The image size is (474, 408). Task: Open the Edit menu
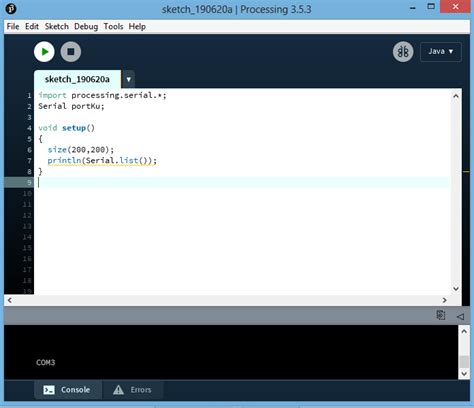coord(32,26)
